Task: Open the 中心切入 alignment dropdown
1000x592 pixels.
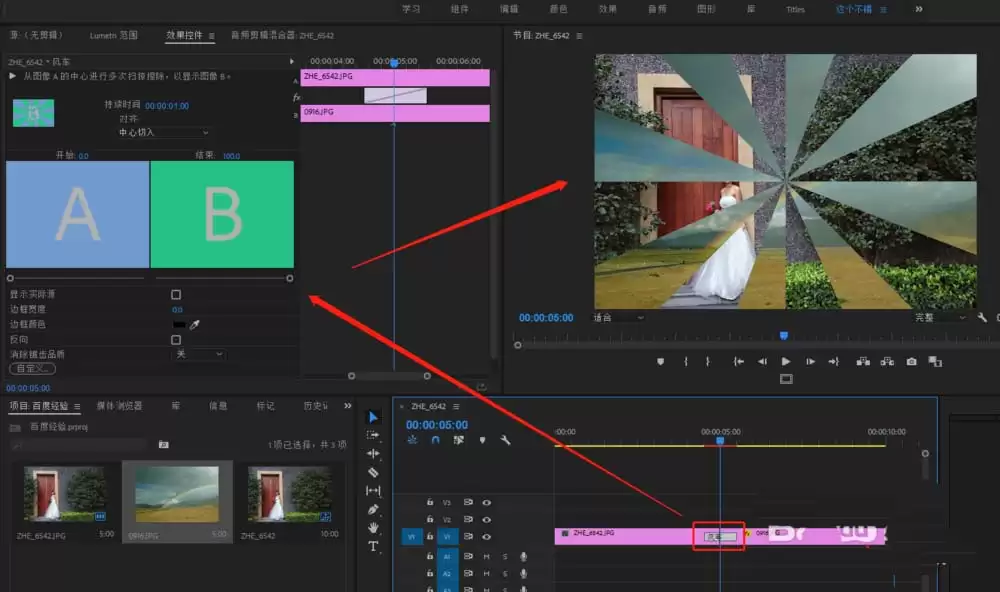Action: [164, 132]
